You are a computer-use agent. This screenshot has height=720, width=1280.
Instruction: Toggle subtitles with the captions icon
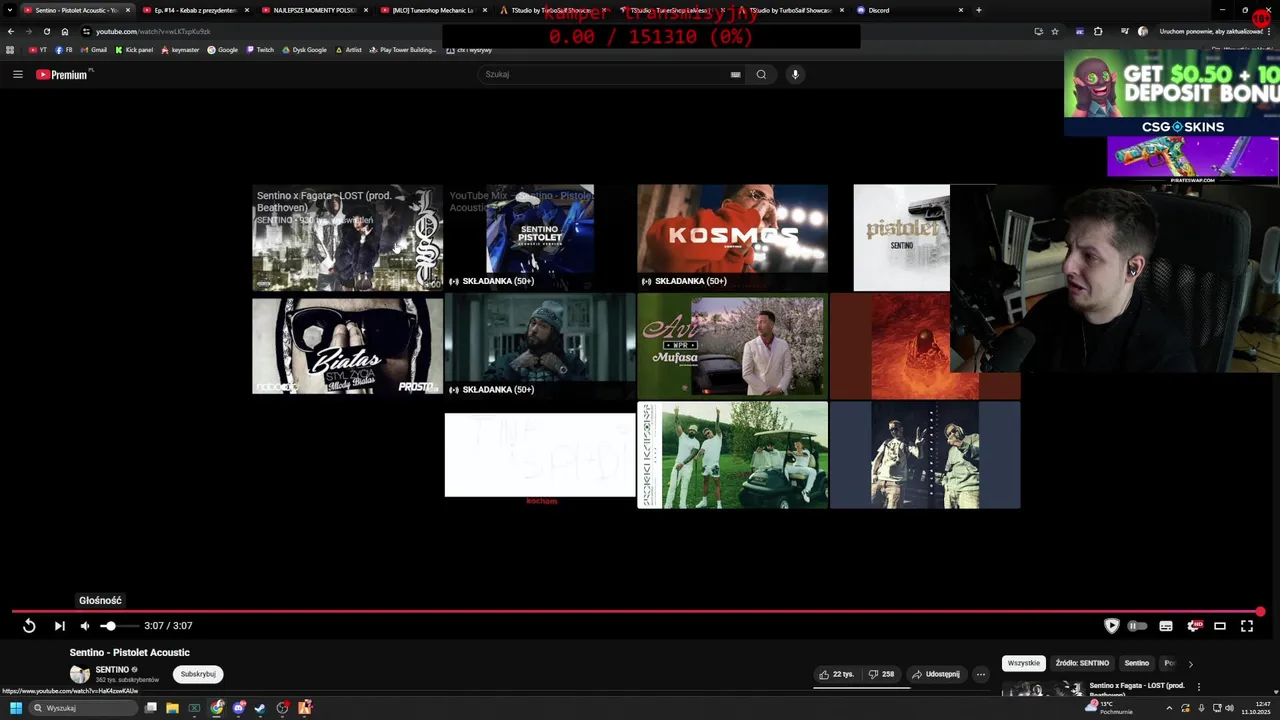pos(1166,626)
